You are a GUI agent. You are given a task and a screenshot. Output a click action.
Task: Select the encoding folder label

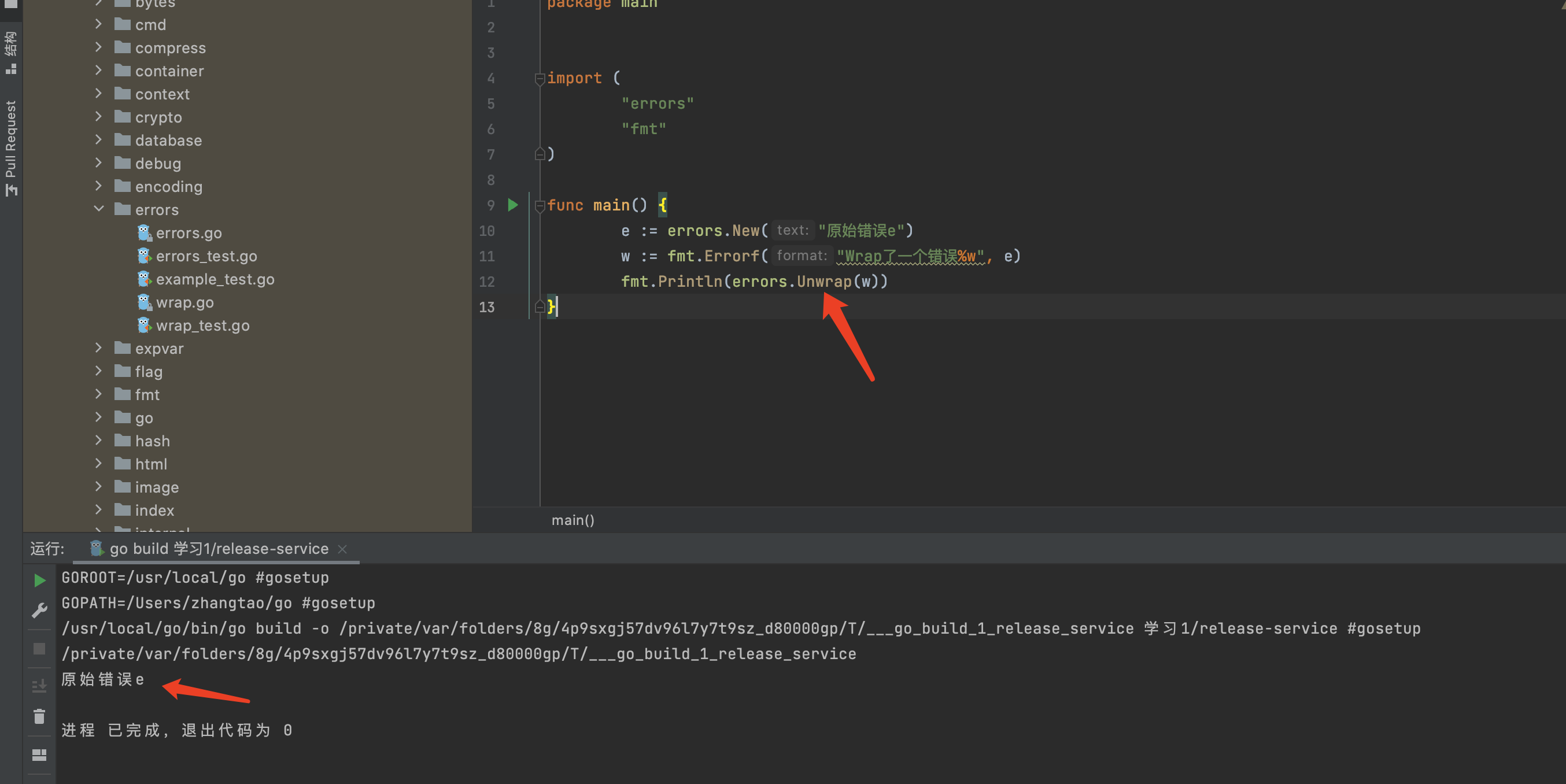168,187
